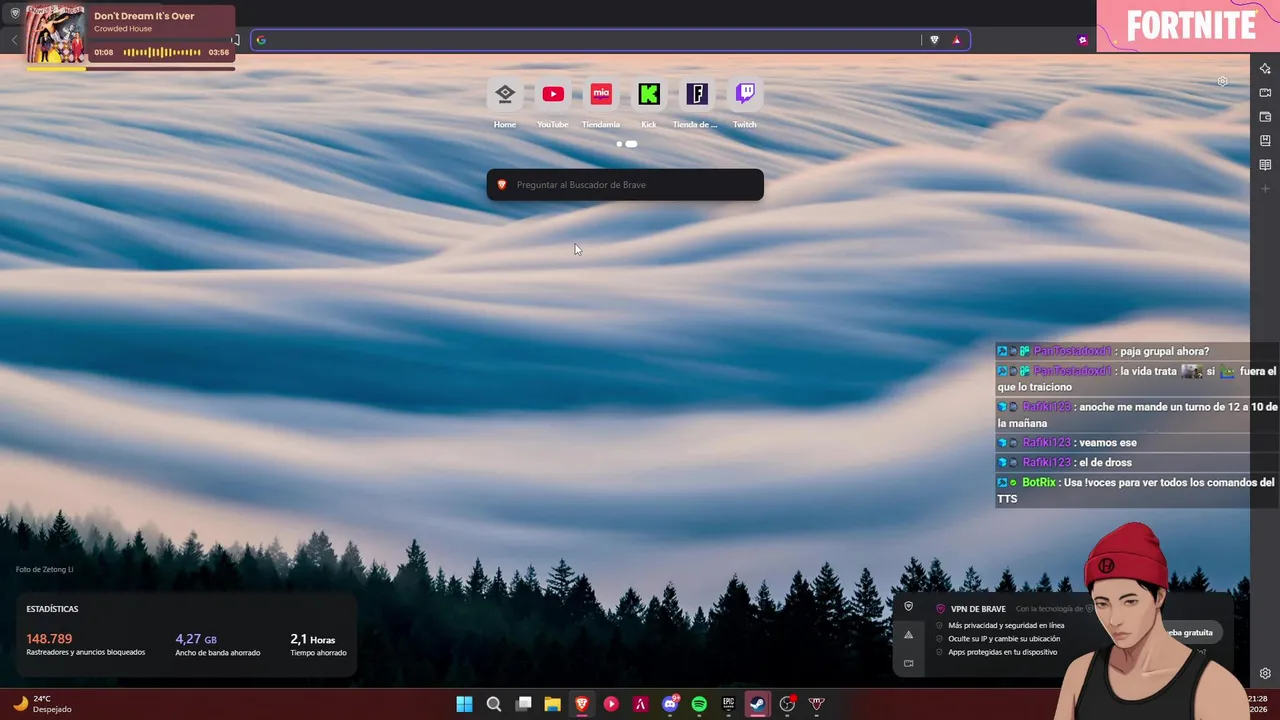Click the Brave Search input box
The width and height of the screenshot is (1280, 720).
coord(625,185)
